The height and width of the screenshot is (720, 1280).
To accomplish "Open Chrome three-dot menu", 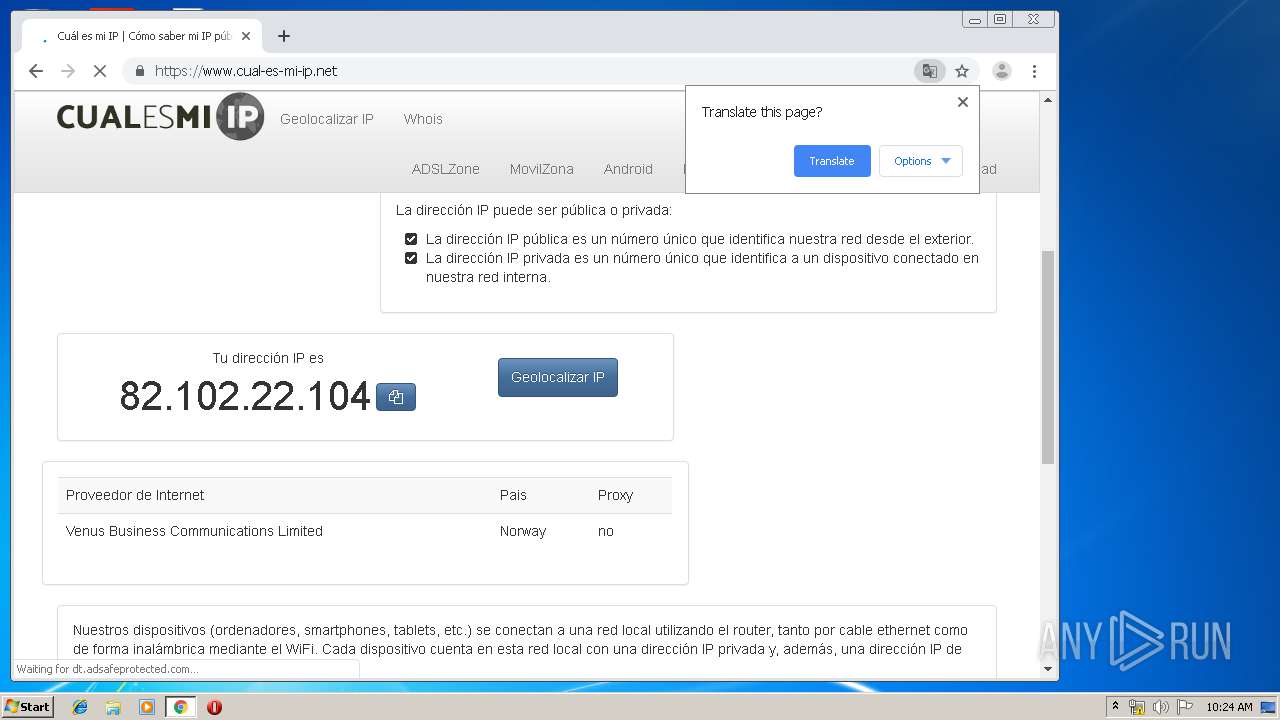I will (1034, 71).
